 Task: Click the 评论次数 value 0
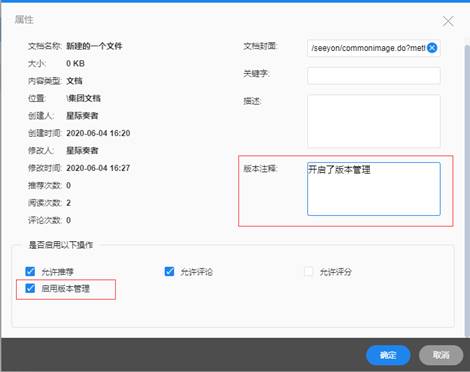68,220
